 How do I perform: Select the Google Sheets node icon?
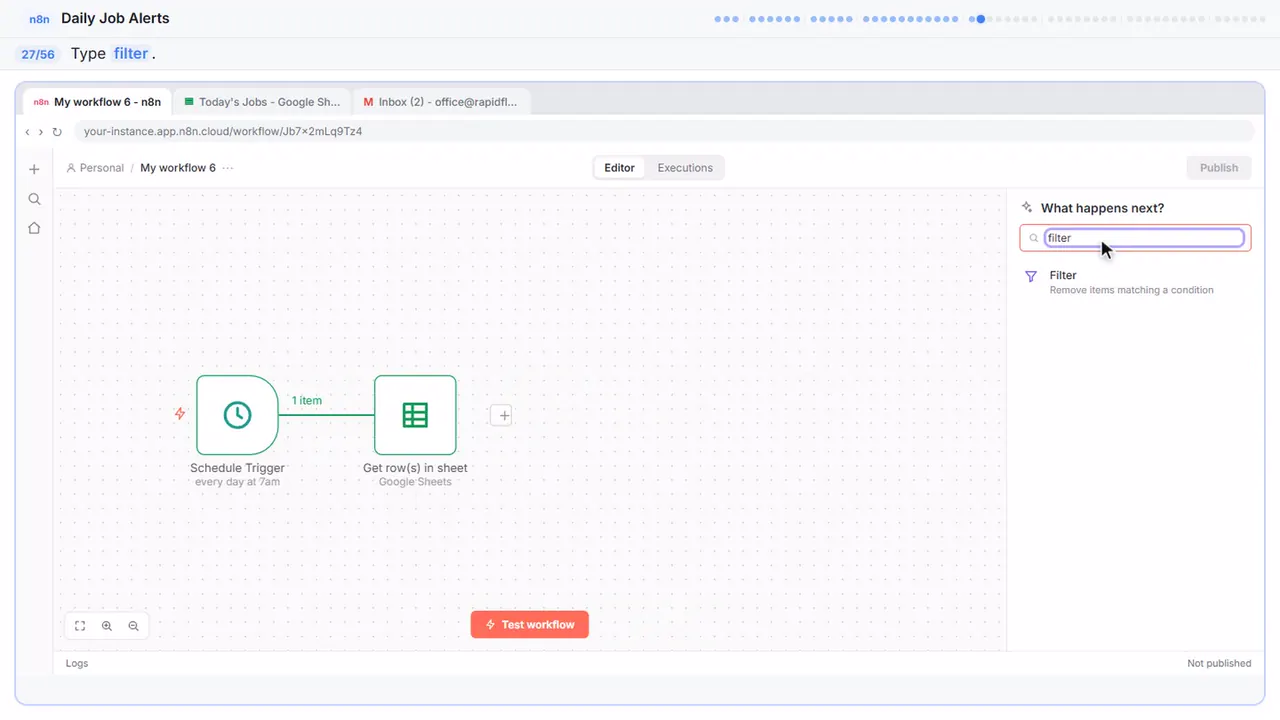[415, 415]
